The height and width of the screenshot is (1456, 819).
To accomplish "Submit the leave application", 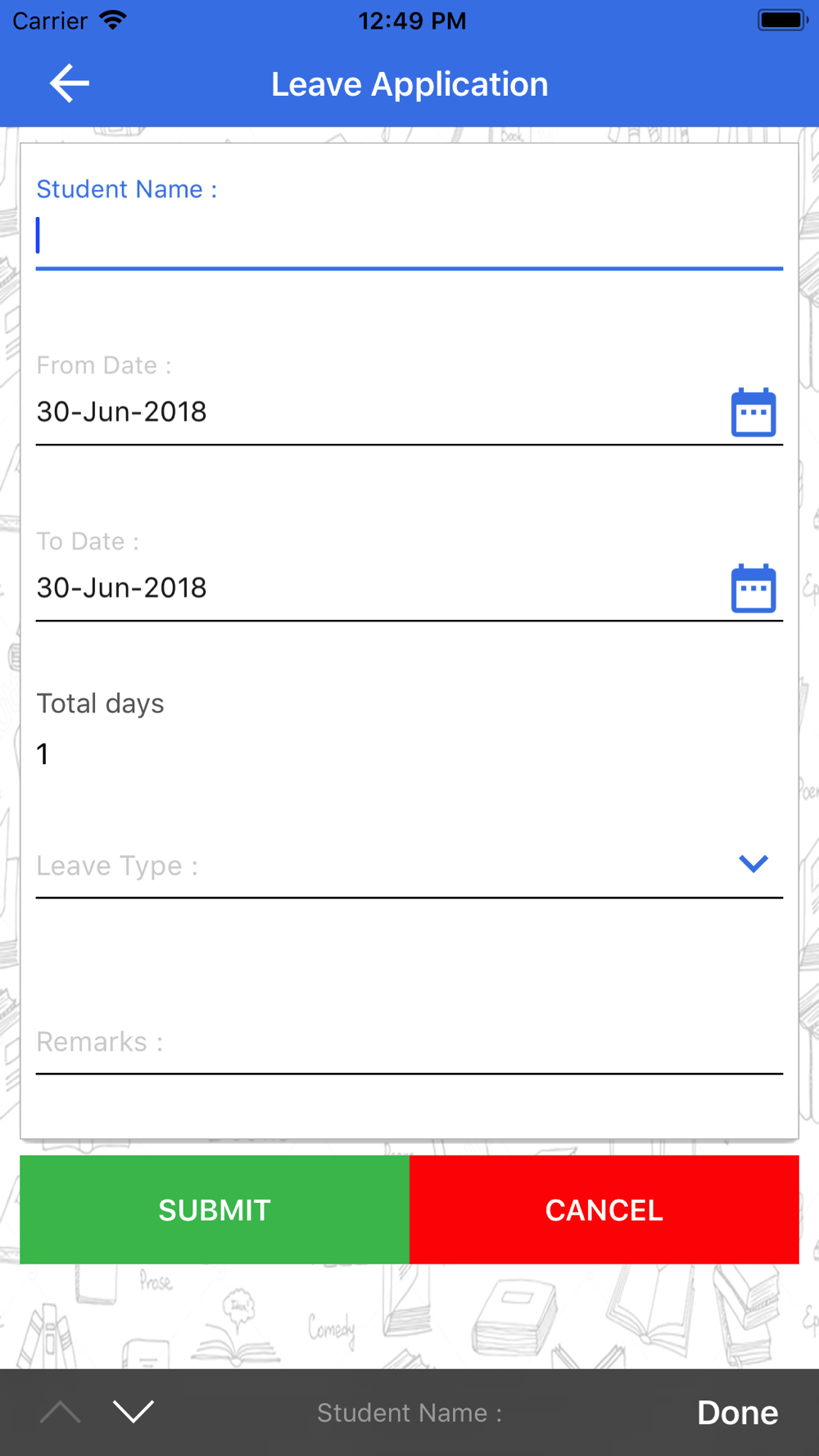I will pos(215,1210).
